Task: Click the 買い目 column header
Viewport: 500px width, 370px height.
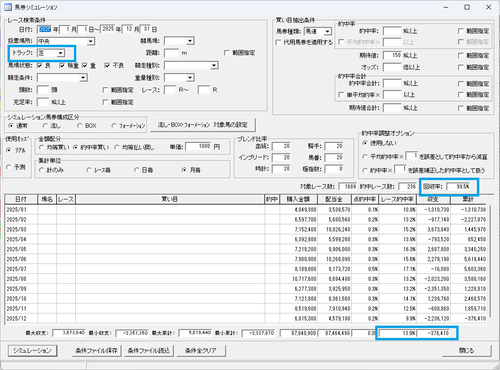Action: click(170, 199)
